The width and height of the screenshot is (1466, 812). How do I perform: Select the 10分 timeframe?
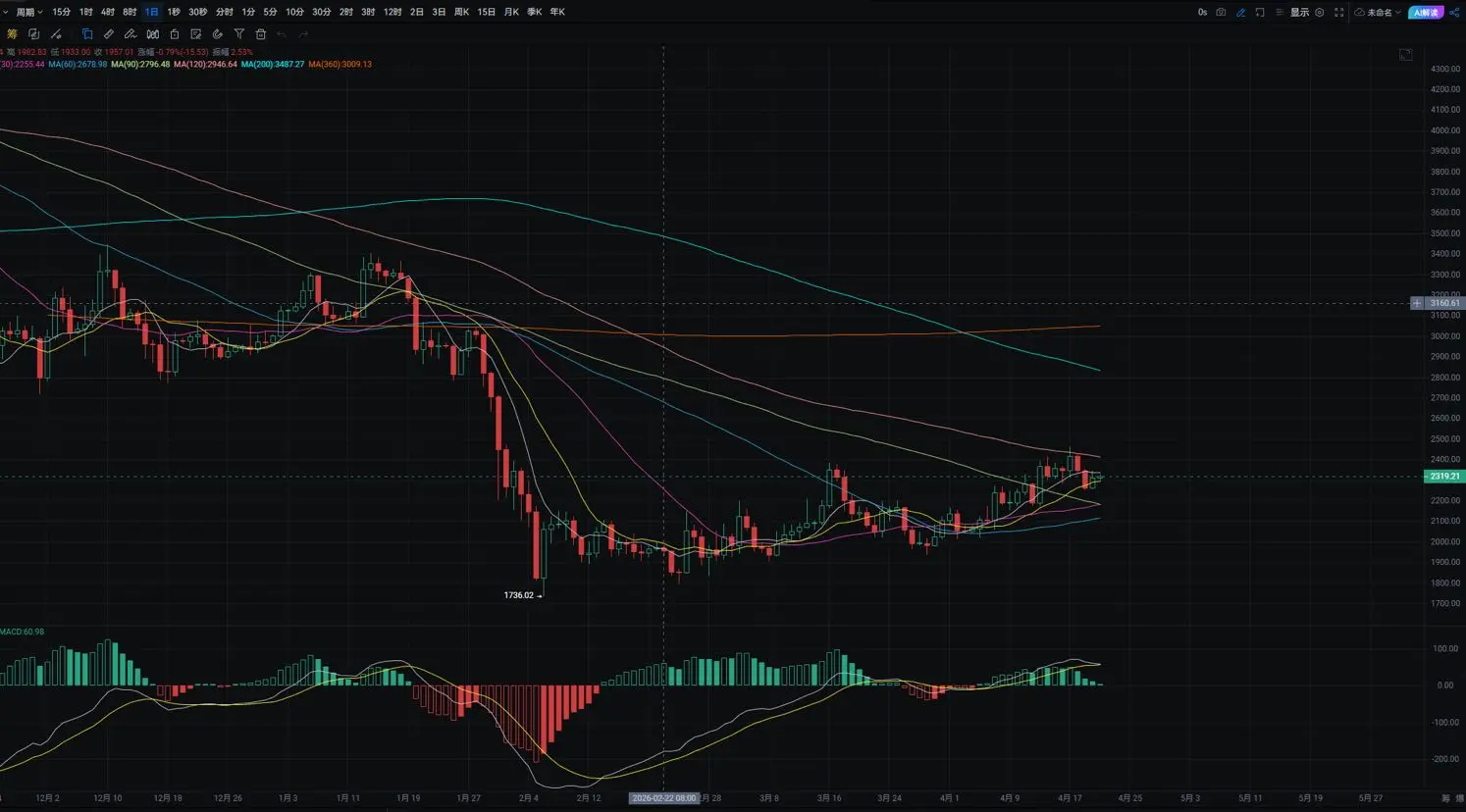tap(294, 12)
